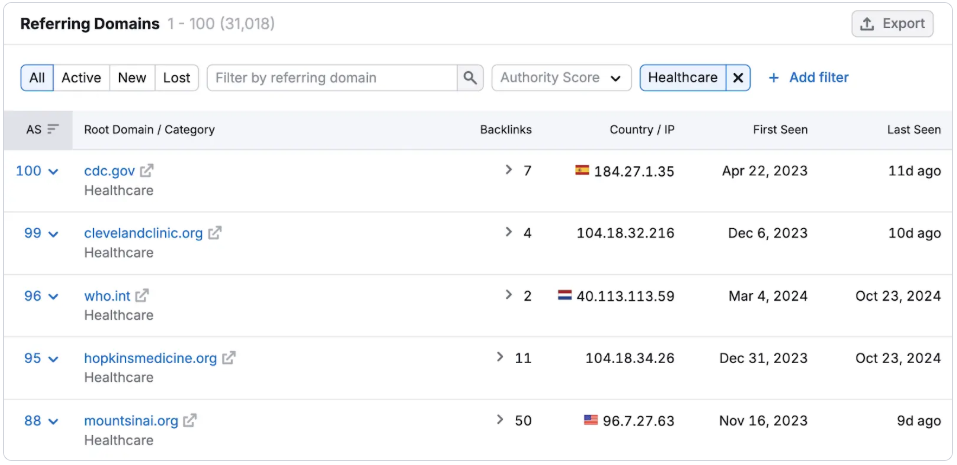This screenshot has height=465, width=957.
Task: Click the Apr 22, 2023 first seen date
Action: [765, 171]
